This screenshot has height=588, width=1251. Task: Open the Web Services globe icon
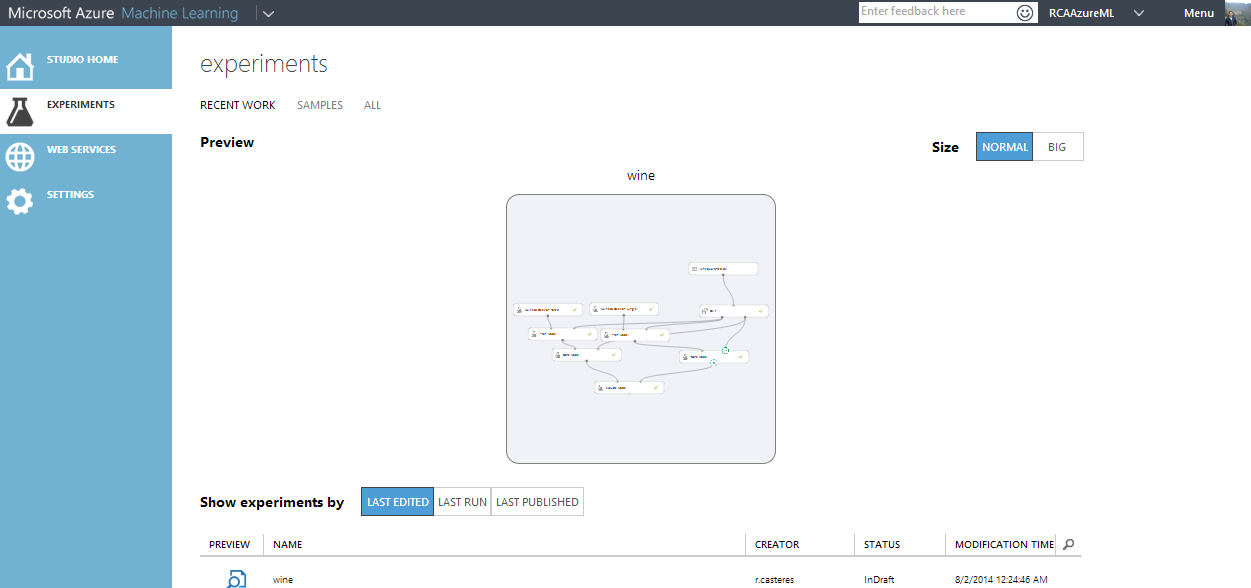tap(20, 157)
